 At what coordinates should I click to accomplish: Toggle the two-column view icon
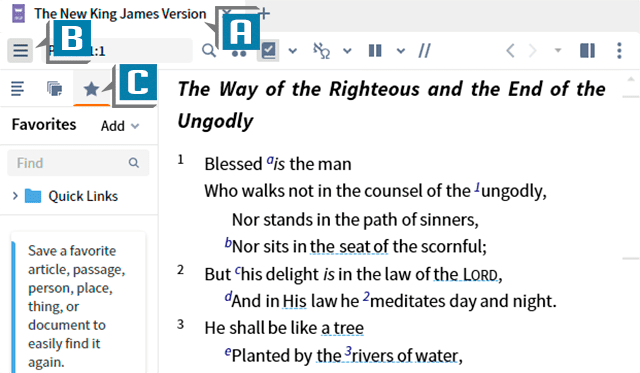[x=375, y=51]
